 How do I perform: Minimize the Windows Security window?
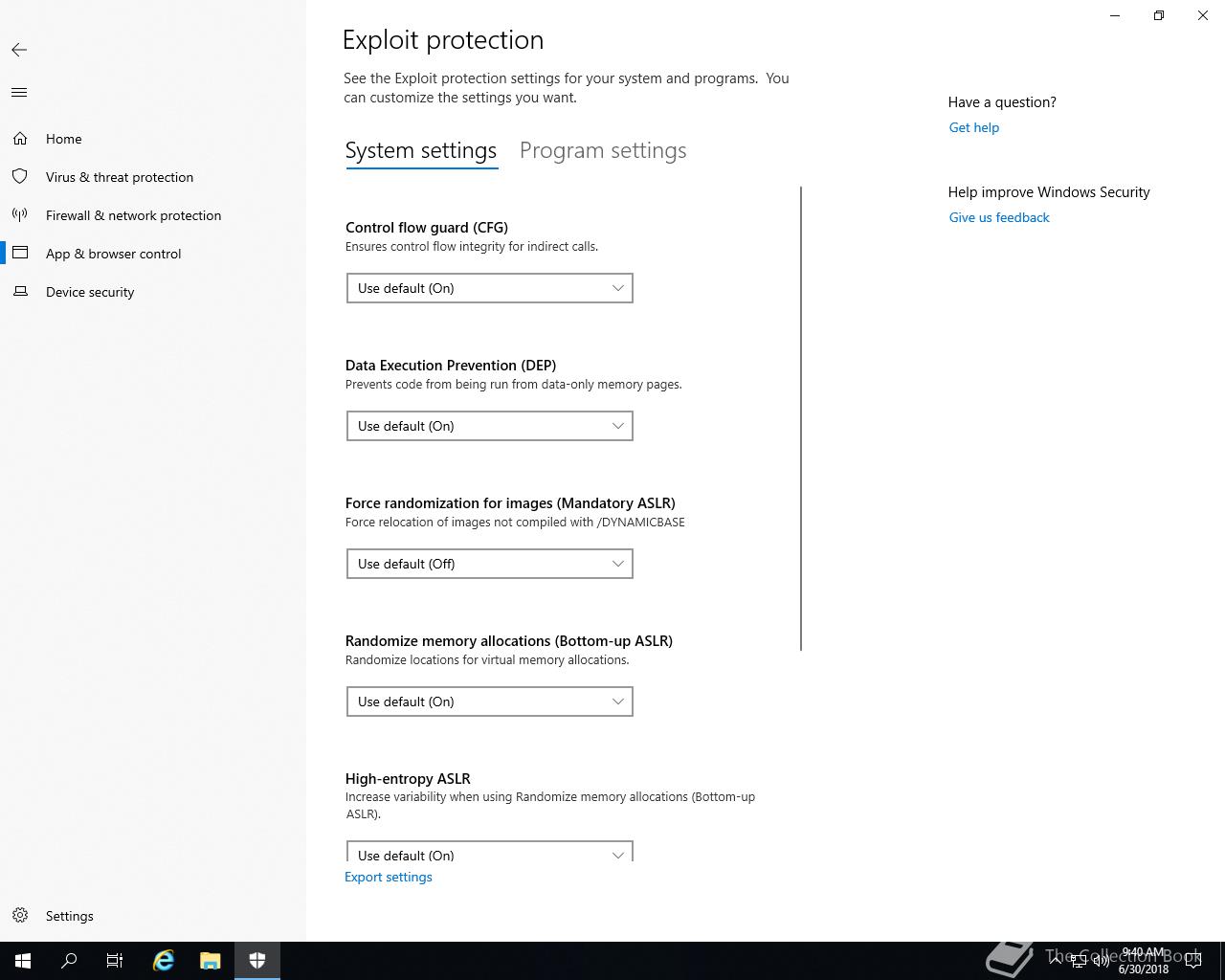(x=1115, y=15)
